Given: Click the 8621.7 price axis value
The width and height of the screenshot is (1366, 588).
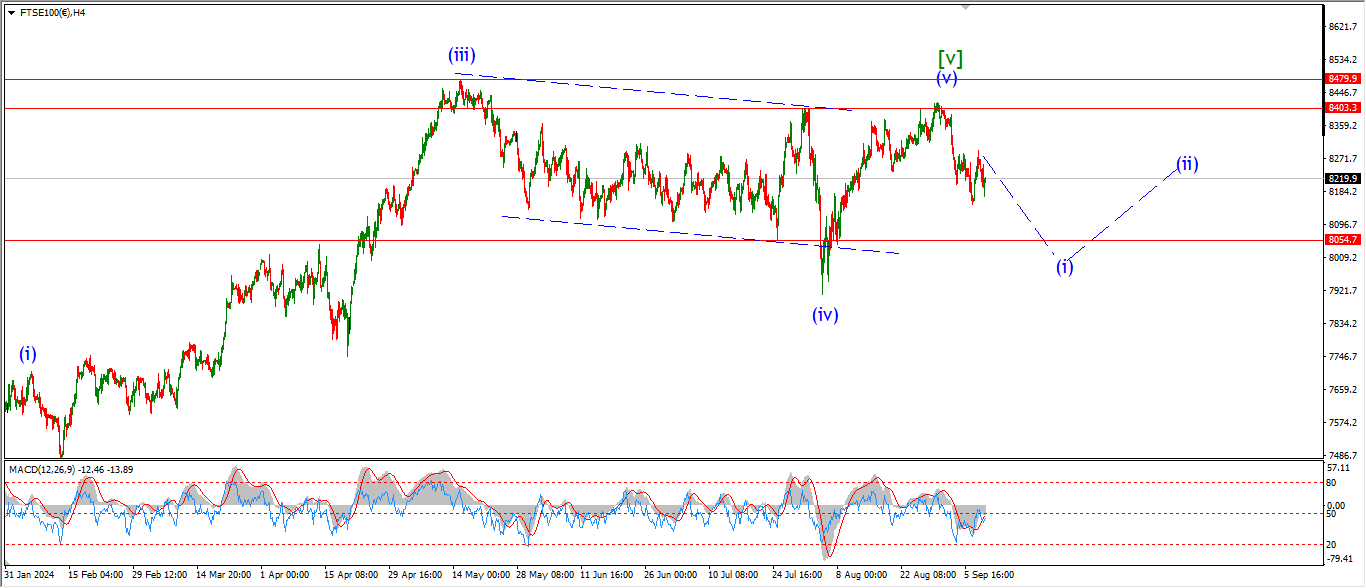Looking at the screenshot, I should coord(1342,27).
